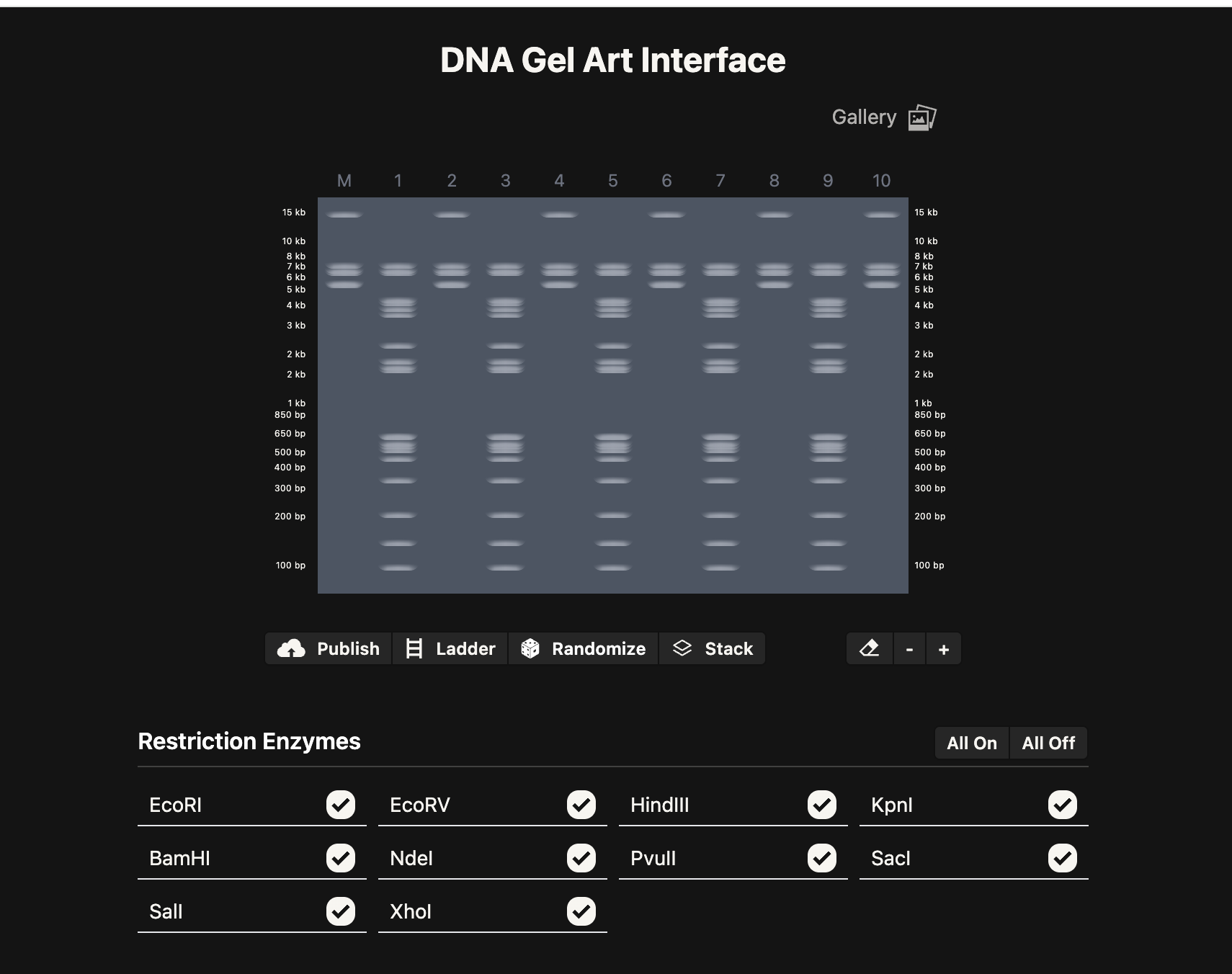Screen dimensions: 1232x974
Task: Toggle the NdeI enzyme checkbox
Action: coord(582,858)
